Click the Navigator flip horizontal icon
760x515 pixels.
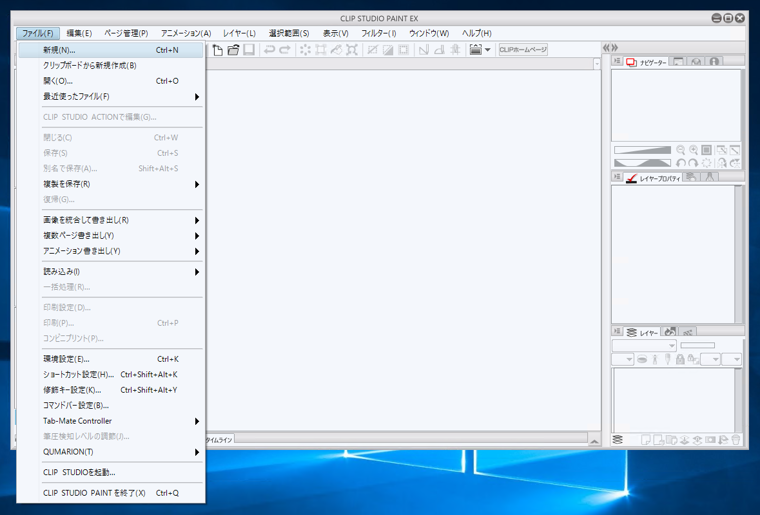pyautogui.click(x=722, y=163)
